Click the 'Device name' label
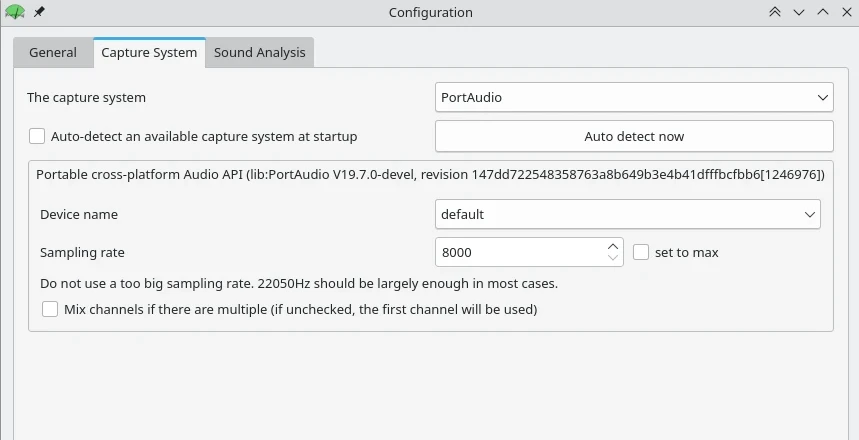This screenshot has height=440, width=859. [x=79, y=214]
